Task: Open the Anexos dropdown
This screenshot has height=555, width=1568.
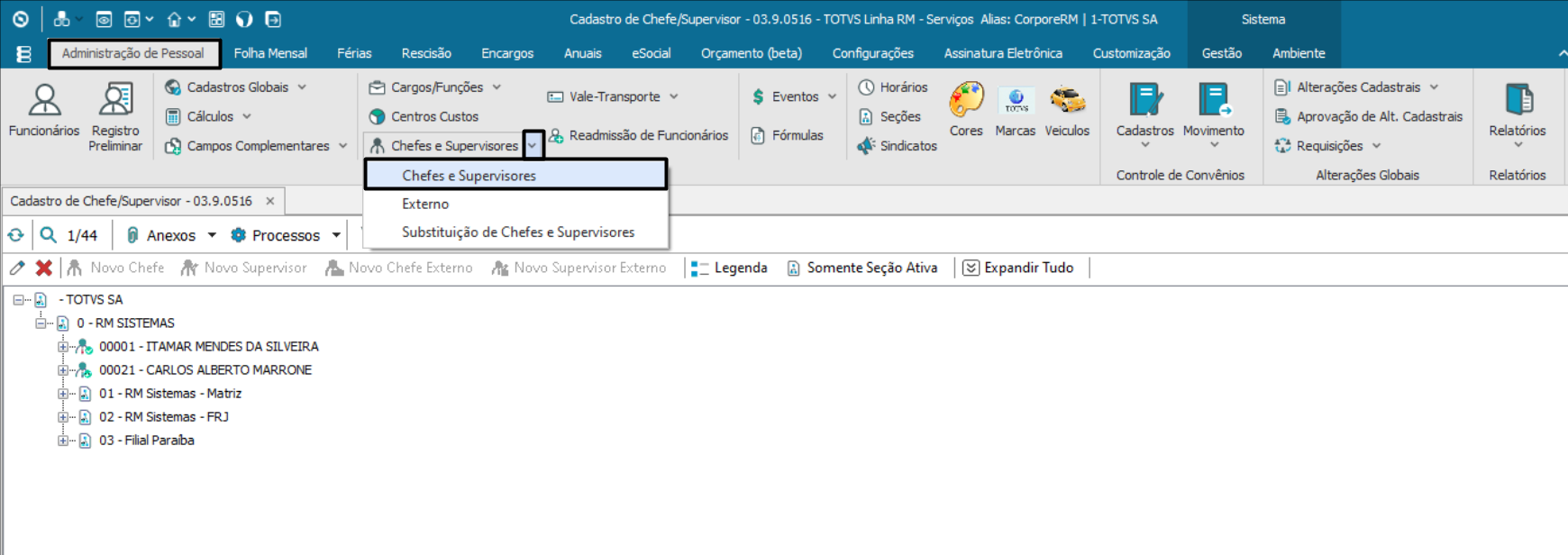Action: pyautogui.click(x=212, y=235)
